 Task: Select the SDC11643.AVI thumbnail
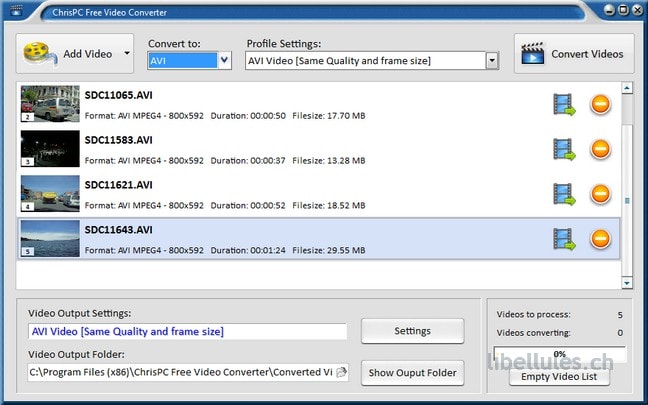(x=50, y=238)
